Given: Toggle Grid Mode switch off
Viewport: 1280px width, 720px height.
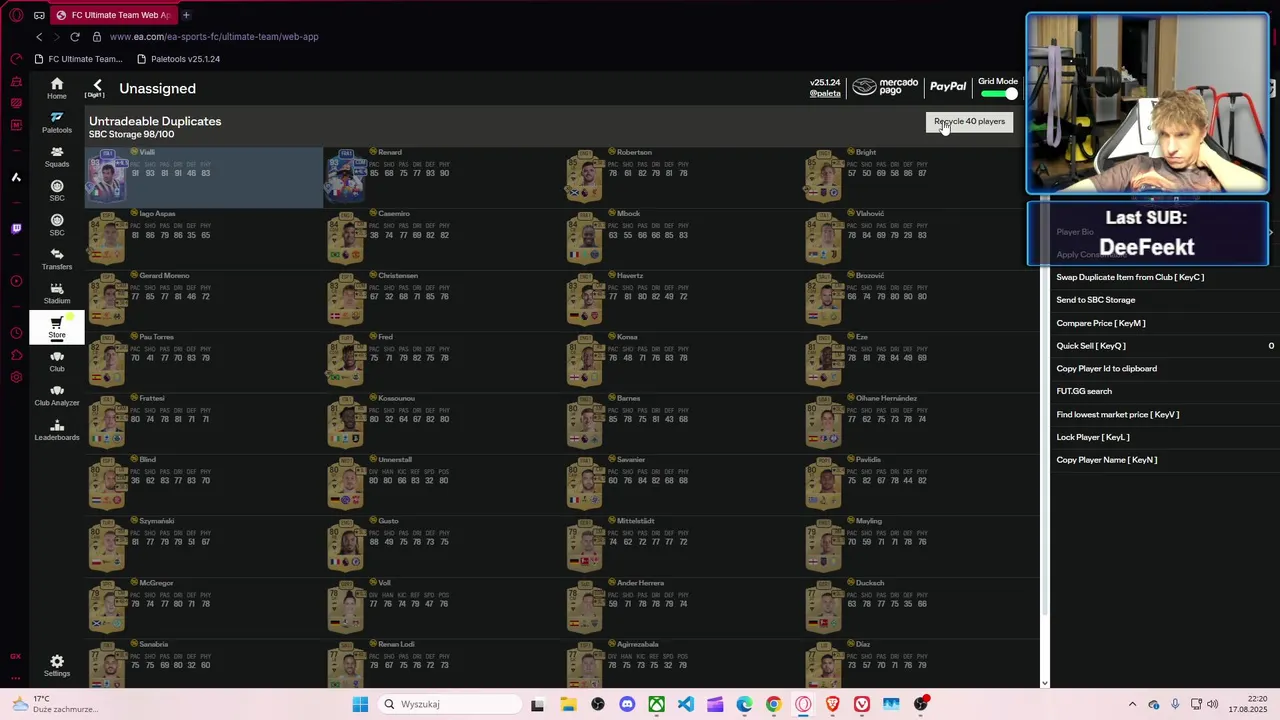Looking at the screenshot, I should point(999,94).
